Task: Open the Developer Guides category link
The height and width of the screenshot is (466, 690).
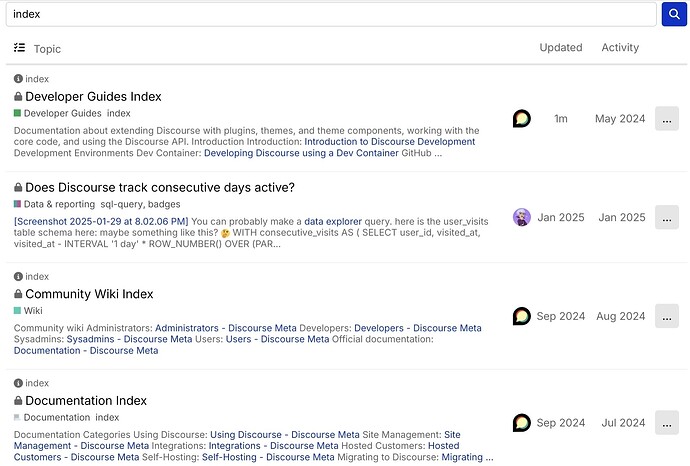Action: [62, 113]
